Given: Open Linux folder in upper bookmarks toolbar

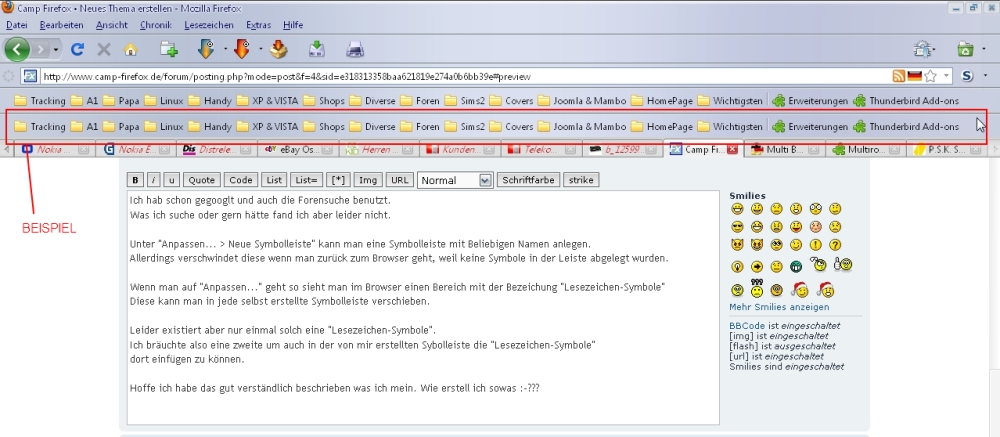Looking at the screenshot, I should [x=163, y=101].
